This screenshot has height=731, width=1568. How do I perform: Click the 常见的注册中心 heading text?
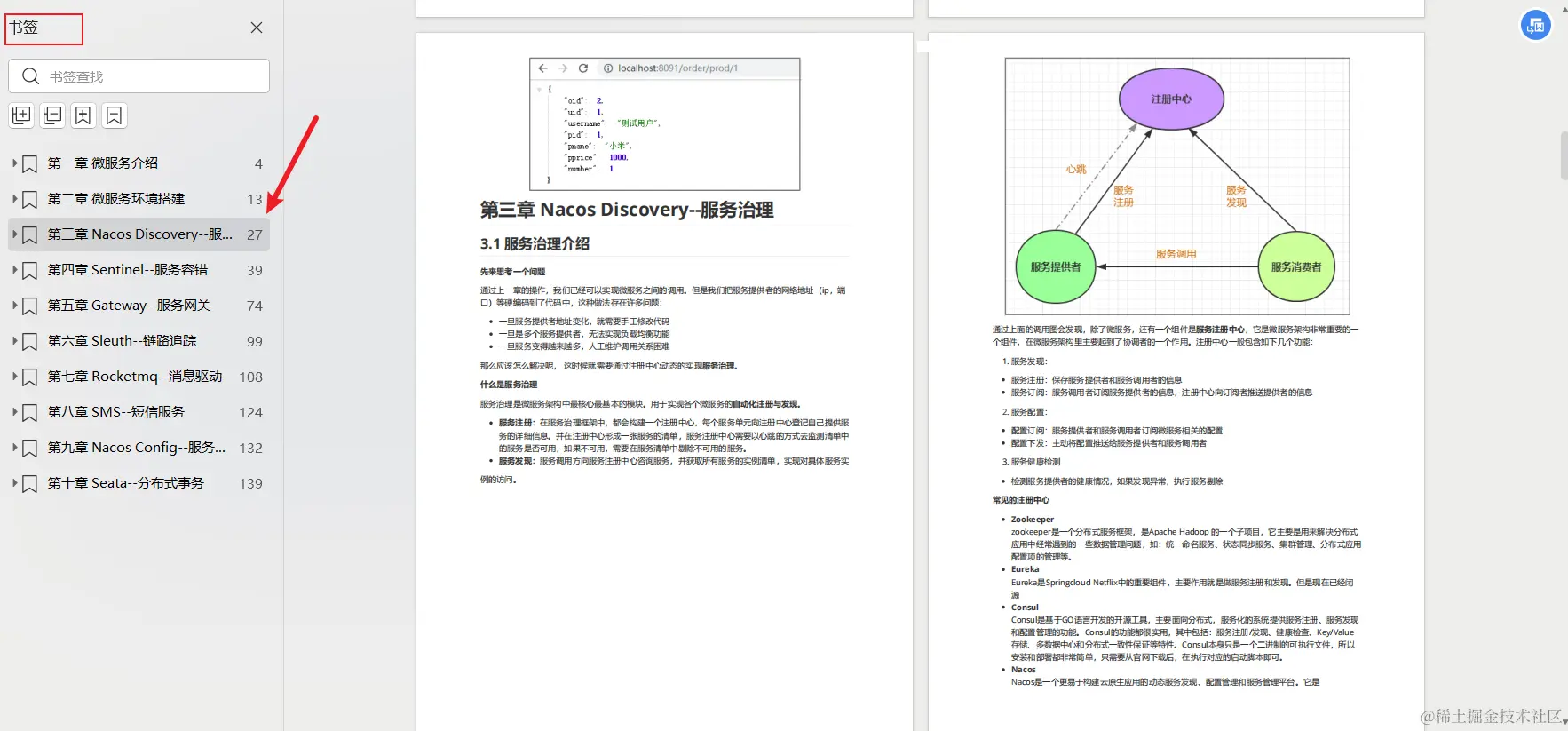pos(1021,500)
